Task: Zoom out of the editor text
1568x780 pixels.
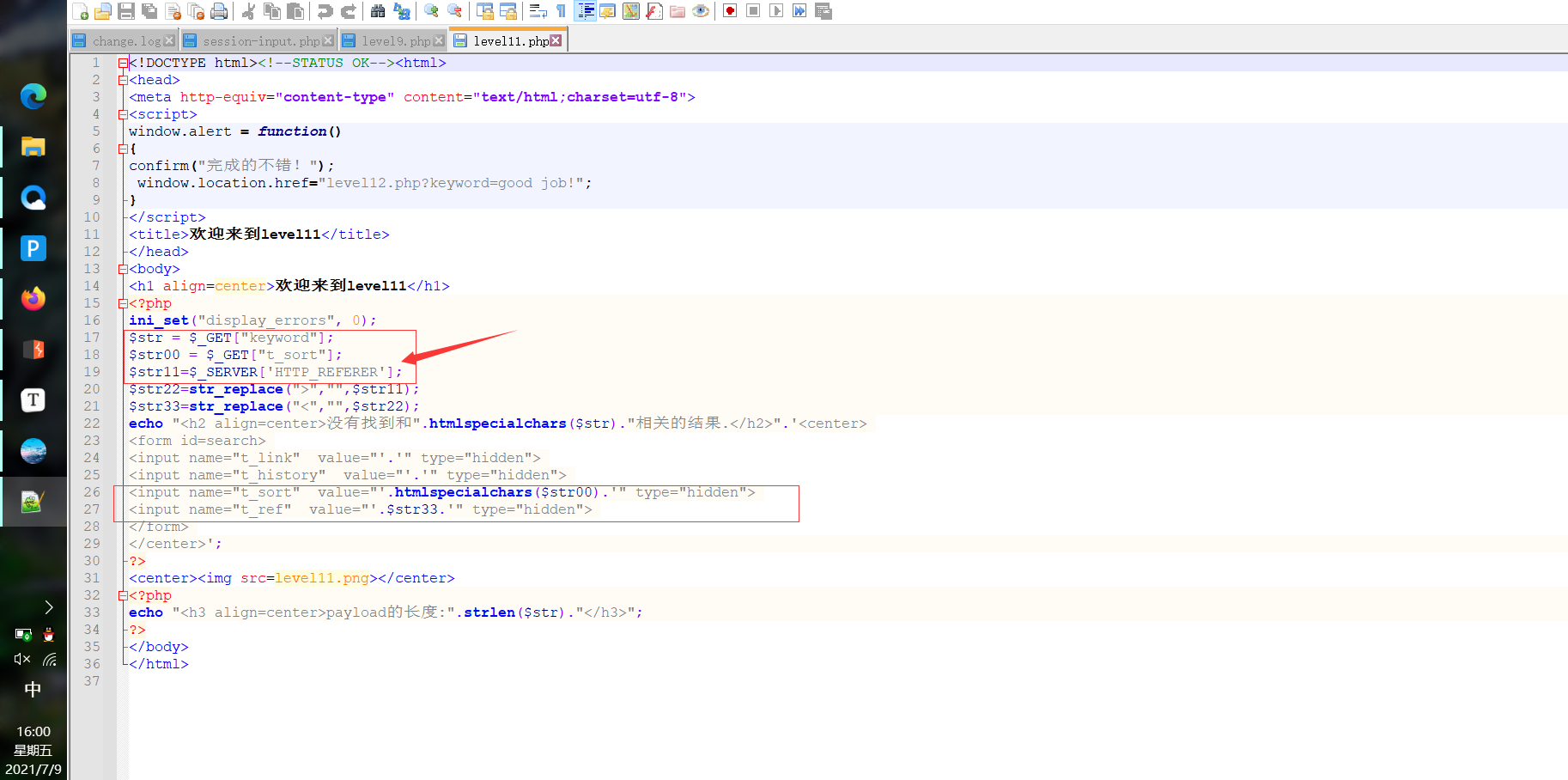Action: tap(454, 11)
